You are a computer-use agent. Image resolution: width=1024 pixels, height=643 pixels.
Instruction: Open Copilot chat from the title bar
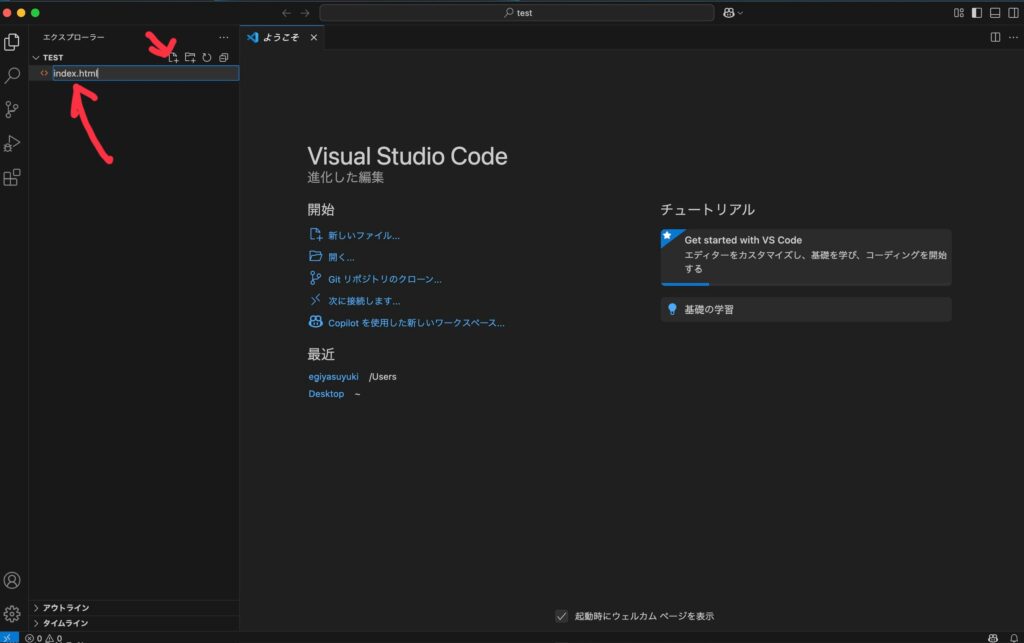[729, 13]
